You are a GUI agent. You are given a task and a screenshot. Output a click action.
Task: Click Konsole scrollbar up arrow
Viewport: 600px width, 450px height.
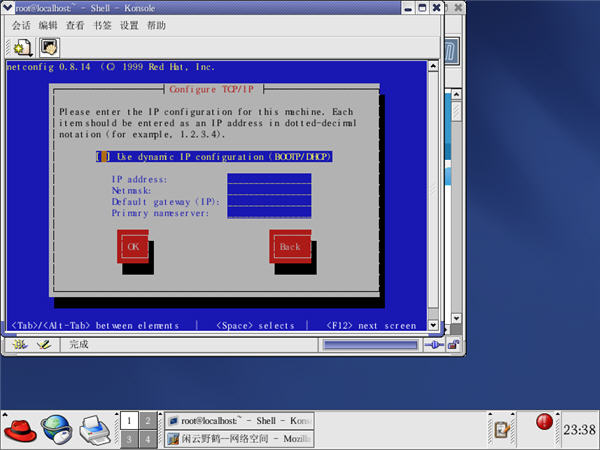coord(433,66)
